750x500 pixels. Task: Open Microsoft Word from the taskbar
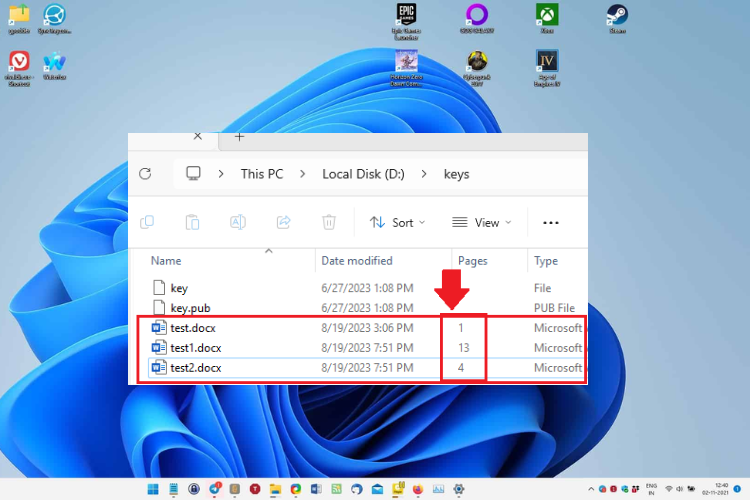point(316,489)
